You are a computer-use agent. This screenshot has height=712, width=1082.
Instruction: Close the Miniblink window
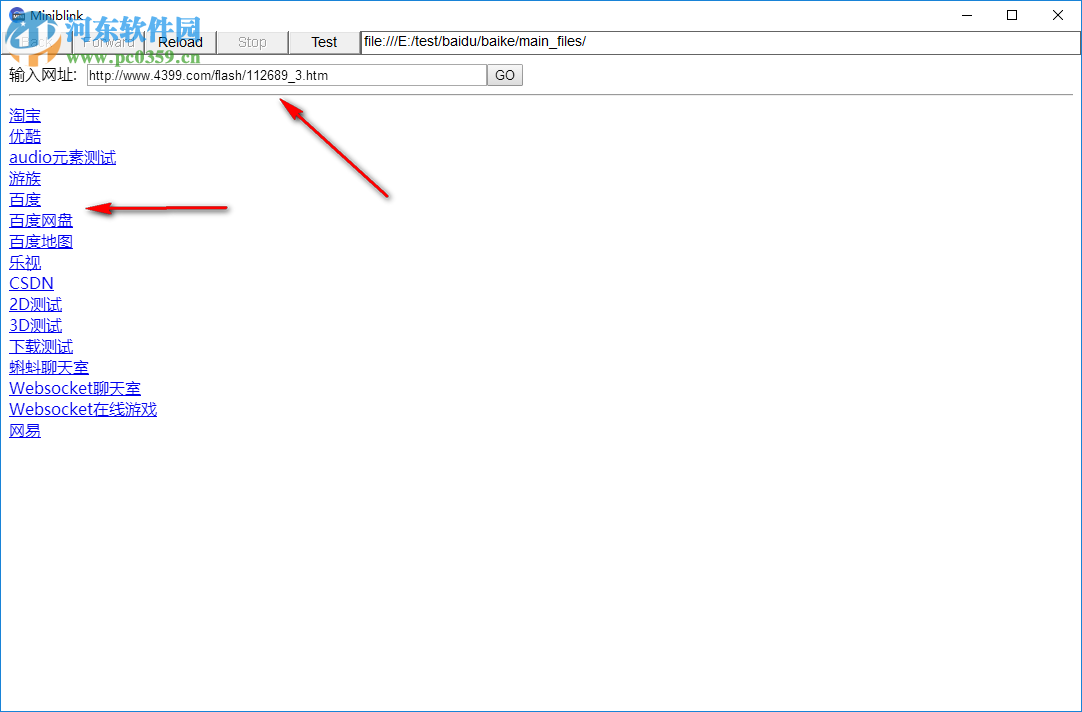[1058, 15]
